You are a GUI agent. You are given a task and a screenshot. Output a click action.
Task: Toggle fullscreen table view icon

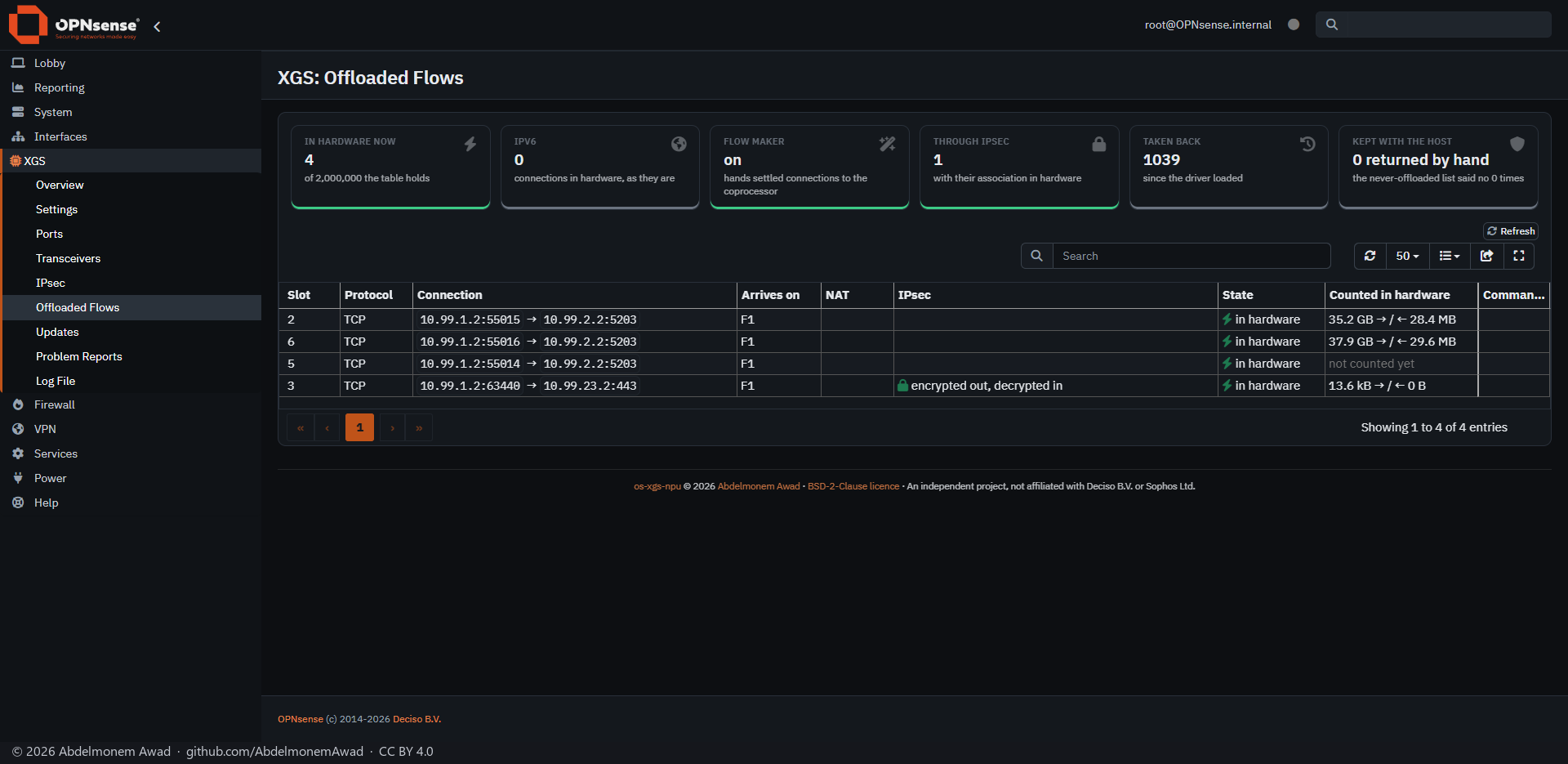coord(1519,256)
